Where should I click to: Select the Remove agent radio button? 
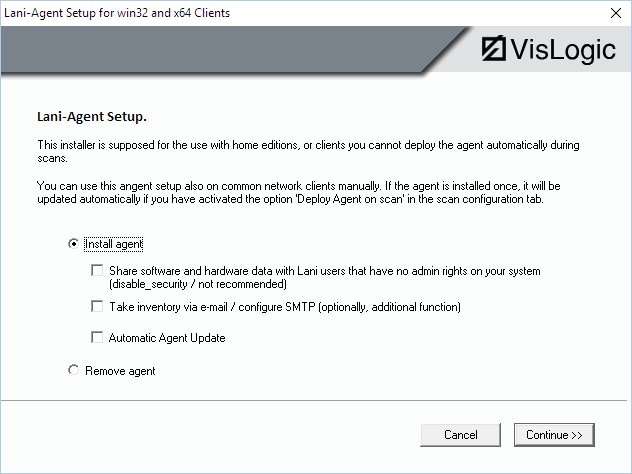[x=73, y=371]
